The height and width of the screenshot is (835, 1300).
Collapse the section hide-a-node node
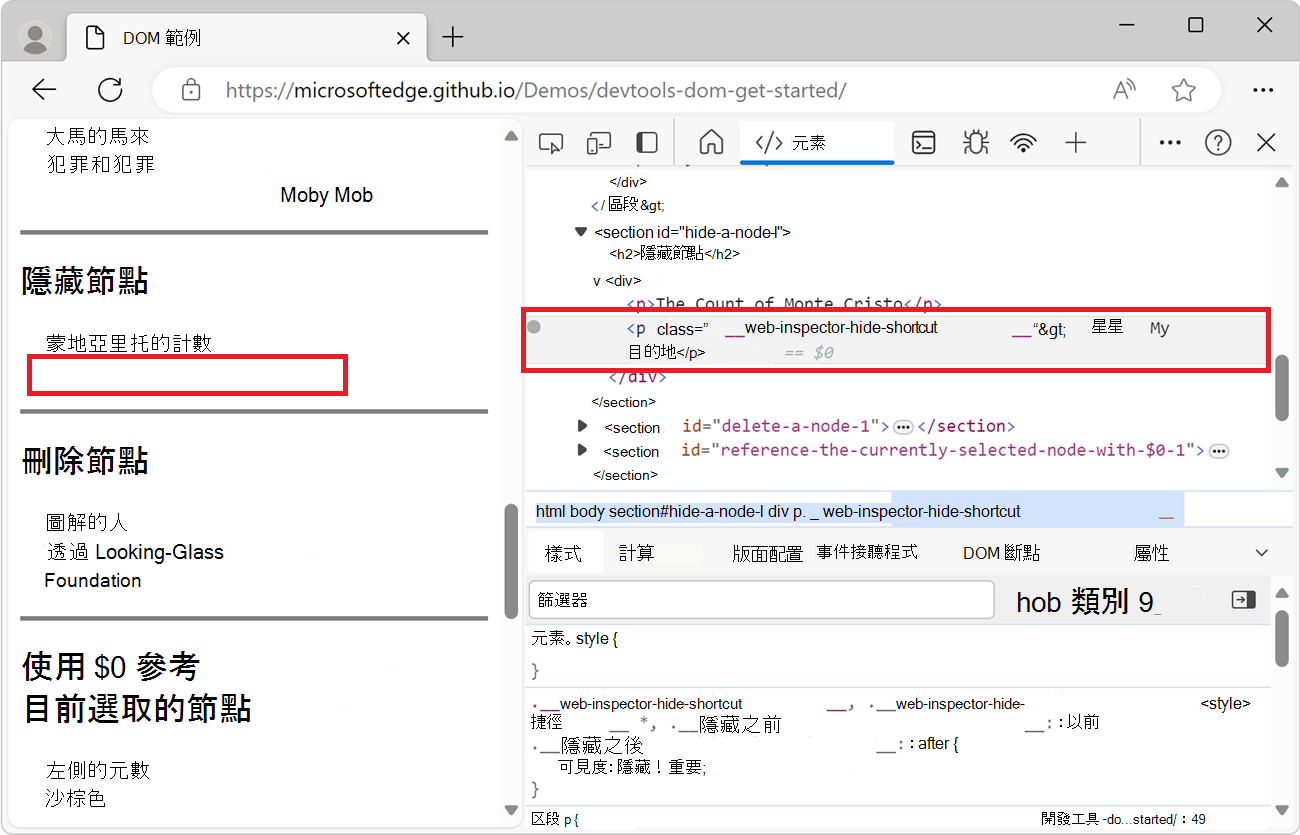click(580, 232)
